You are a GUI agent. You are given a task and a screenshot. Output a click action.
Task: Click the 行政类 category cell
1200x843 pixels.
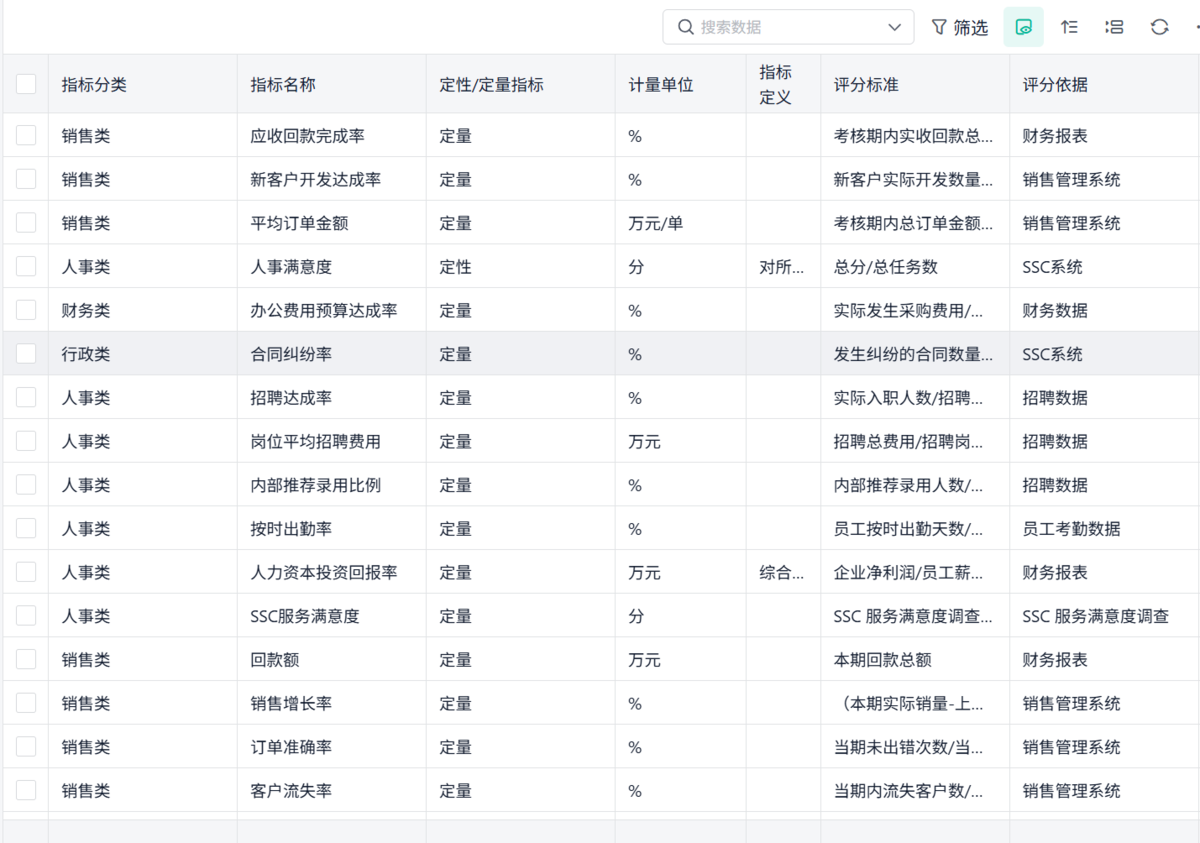(x=143, y=353)
